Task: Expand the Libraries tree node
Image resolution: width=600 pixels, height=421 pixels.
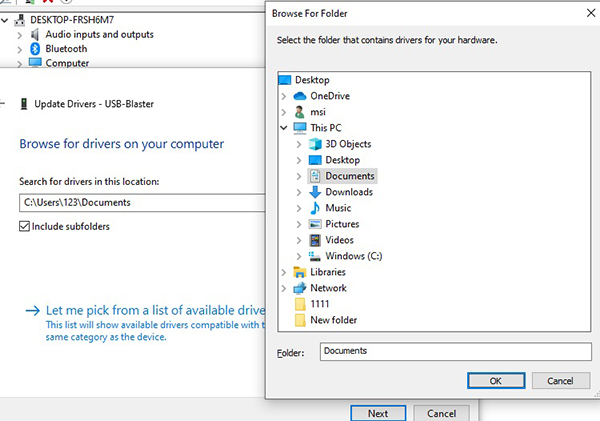Action: coord(285,272)
